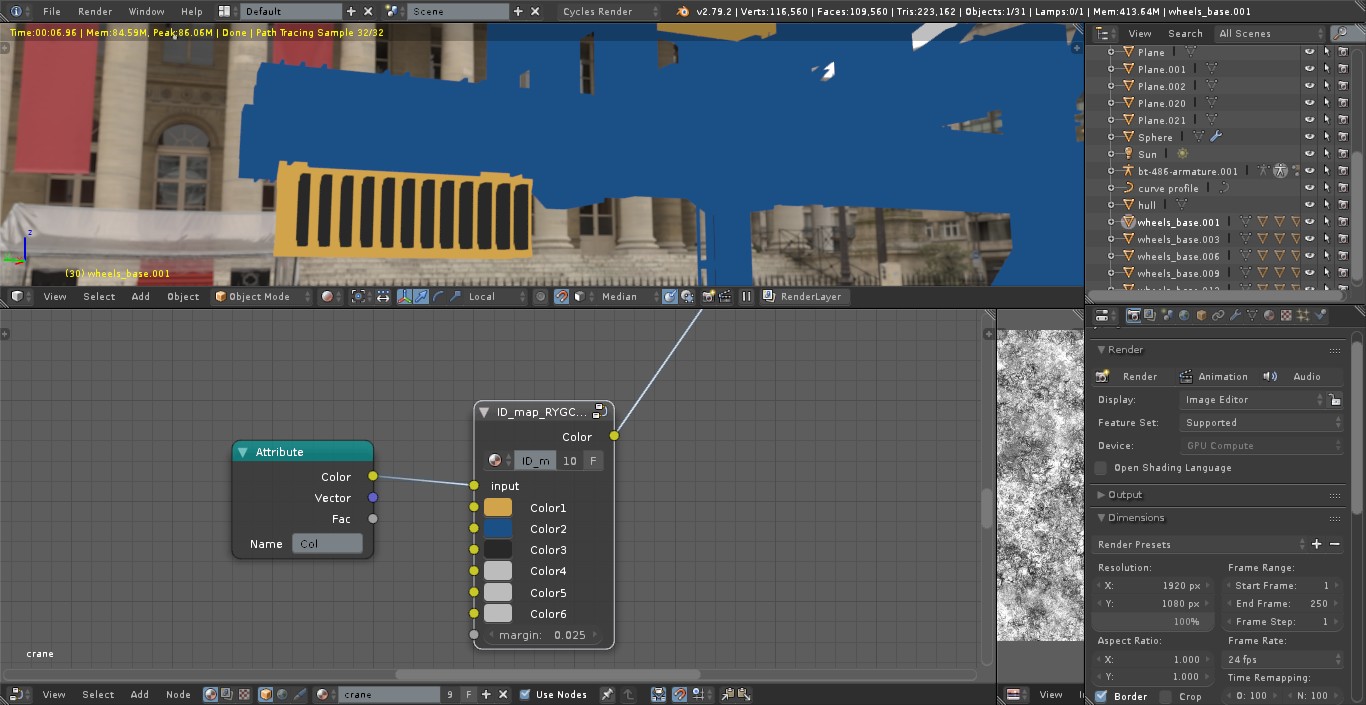Click the Search menu in the outliner
The image size is (1366, 705).
point(1185,33)
